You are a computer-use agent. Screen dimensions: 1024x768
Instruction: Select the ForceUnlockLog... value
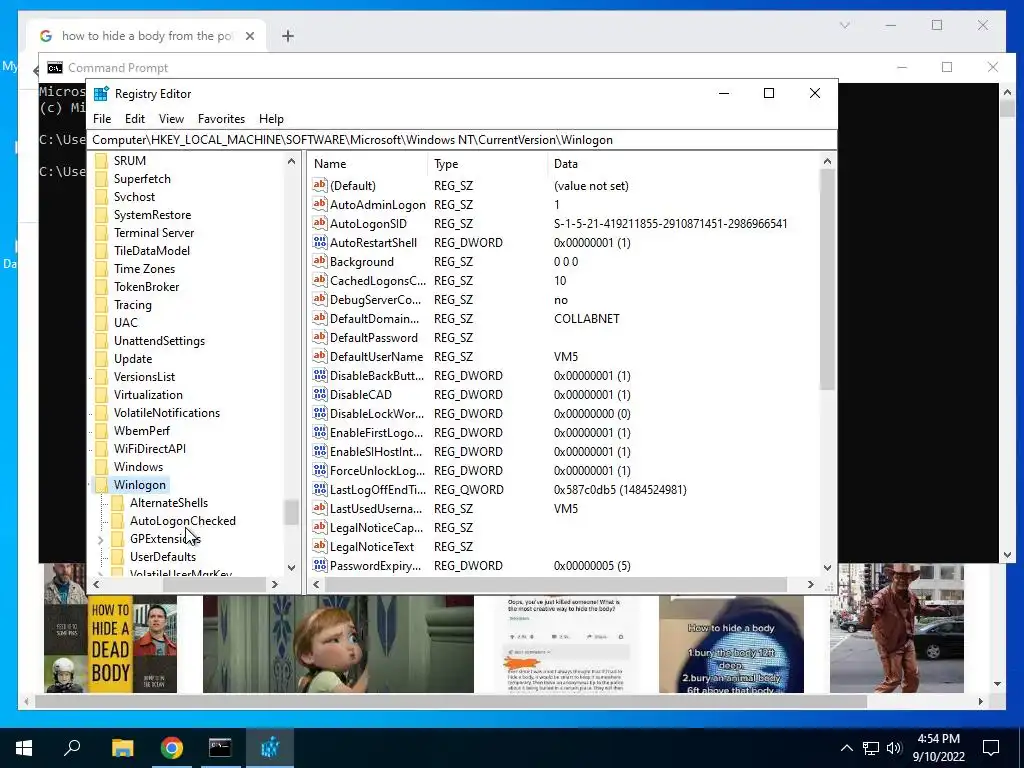(377, 470)
